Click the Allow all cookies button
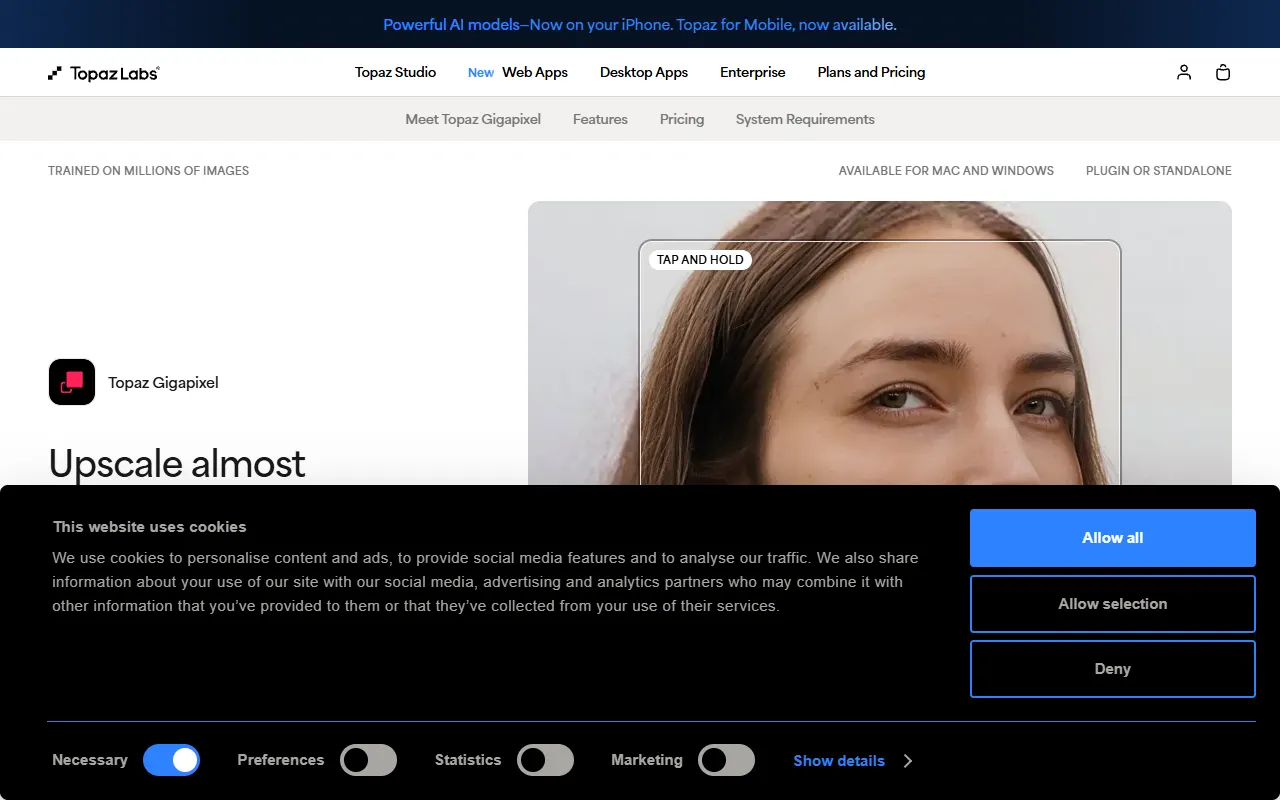The width and height of the screenshot is (1280, 800). [x=1113, y=538]
